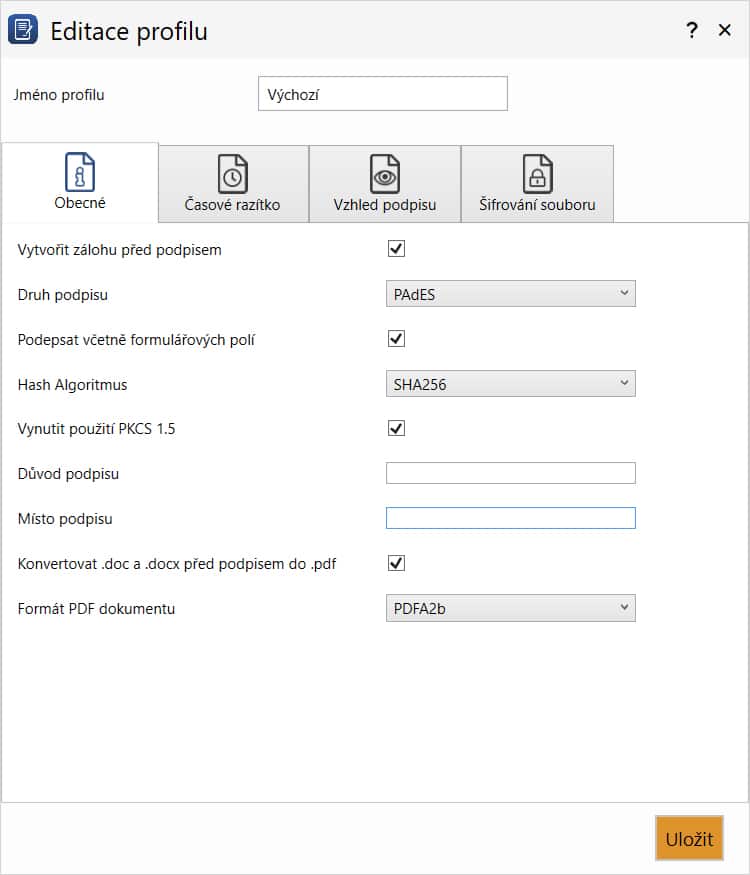
Task: Click the Konvertovat .doc a .docx label
Action: tap(177, 564)
